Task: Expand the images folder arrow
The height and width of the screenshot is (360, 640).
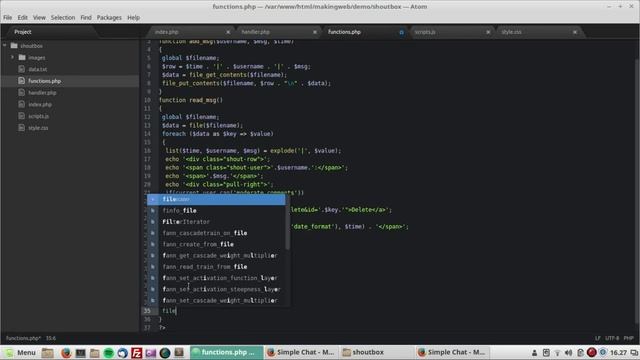Action: click(x=12, y=58)
